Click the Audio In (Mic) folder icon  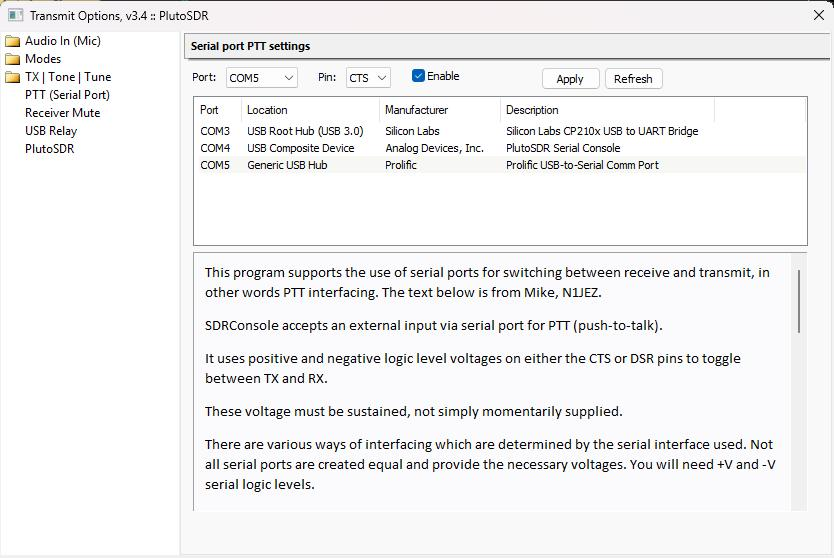tap(12, 41)
